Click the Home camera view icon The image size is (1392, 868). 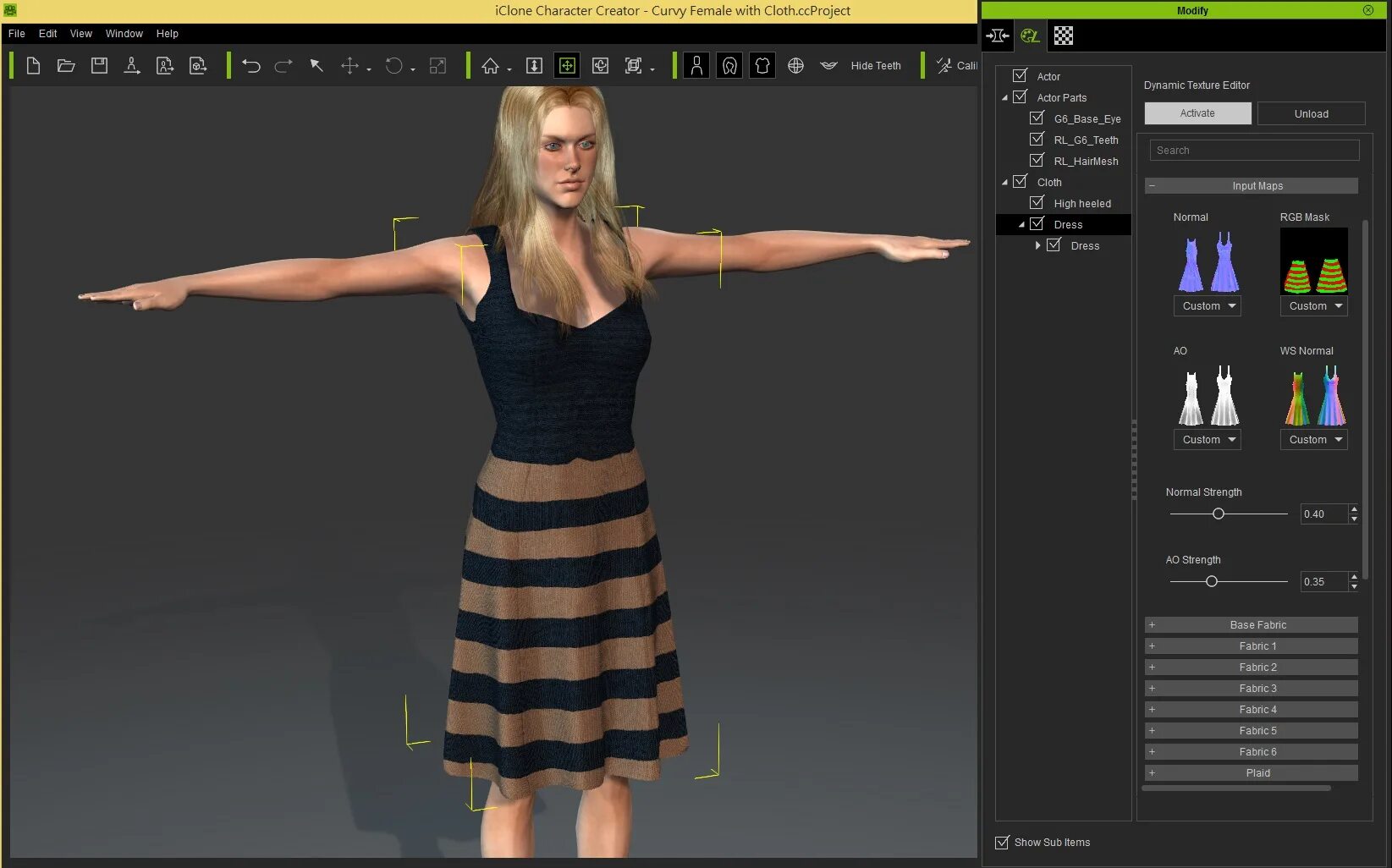490,66
